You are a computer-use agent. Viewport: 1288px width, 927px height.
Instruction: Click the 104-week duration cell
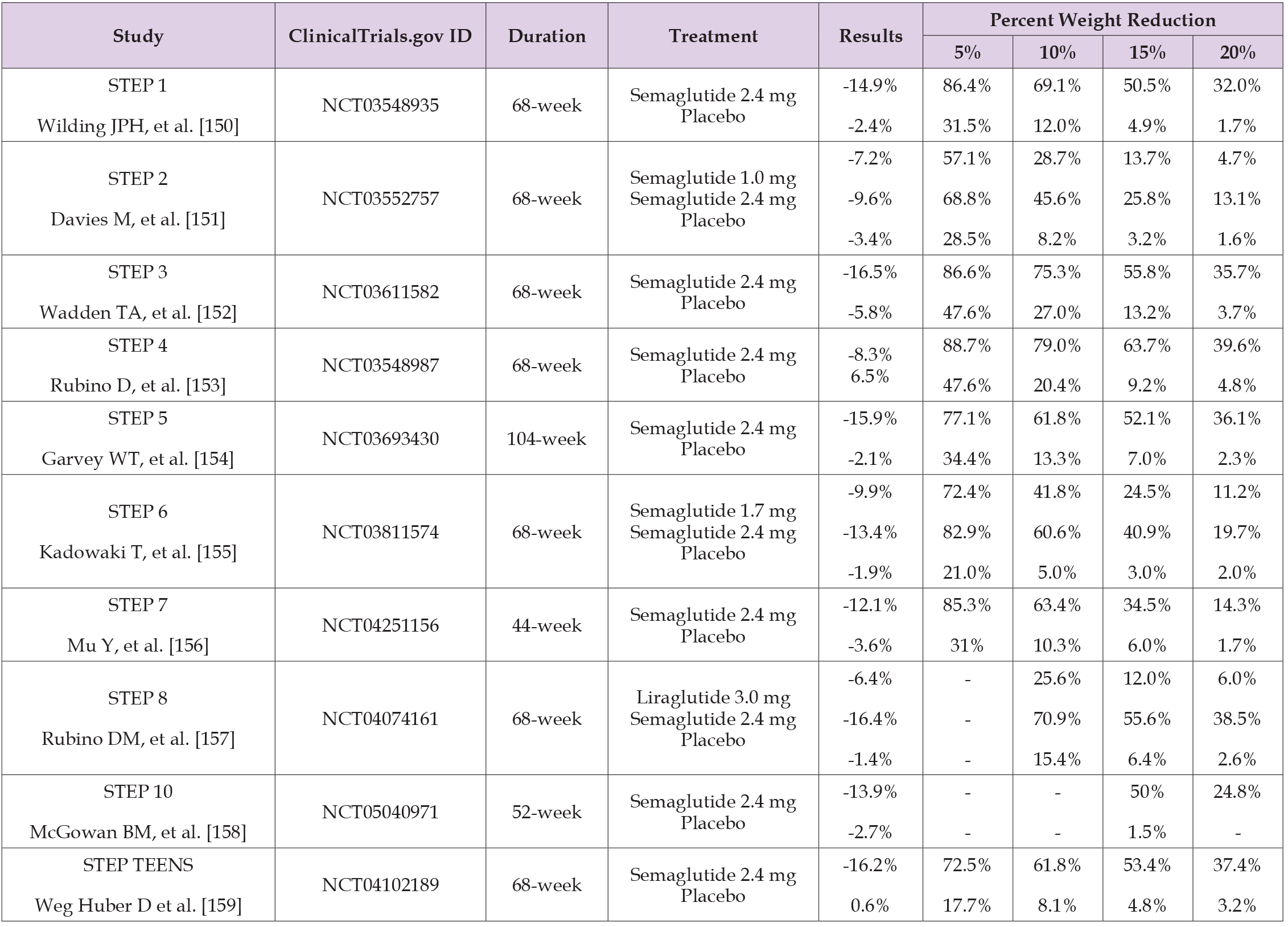(x=546, y=439)
